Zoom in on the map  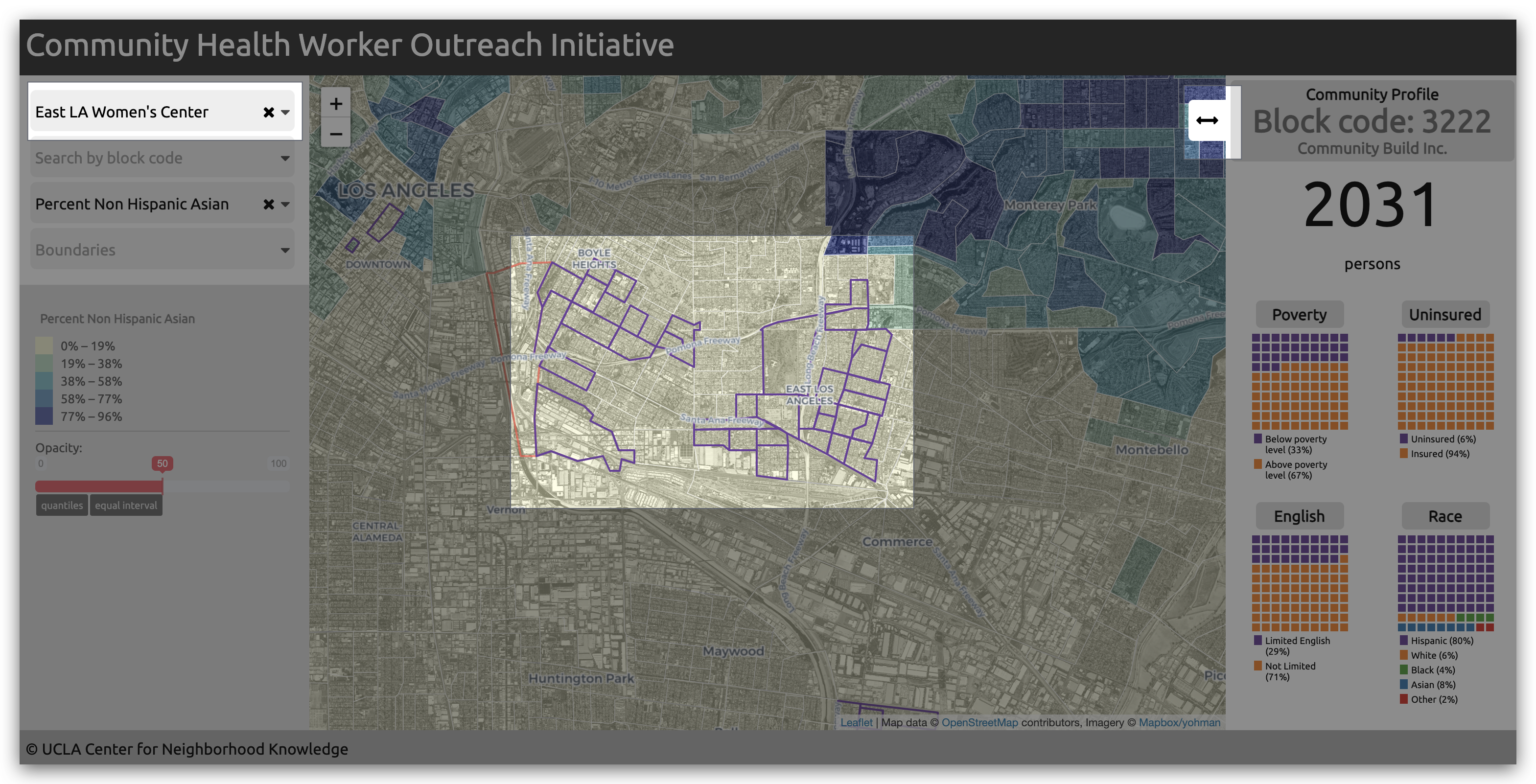336,104
